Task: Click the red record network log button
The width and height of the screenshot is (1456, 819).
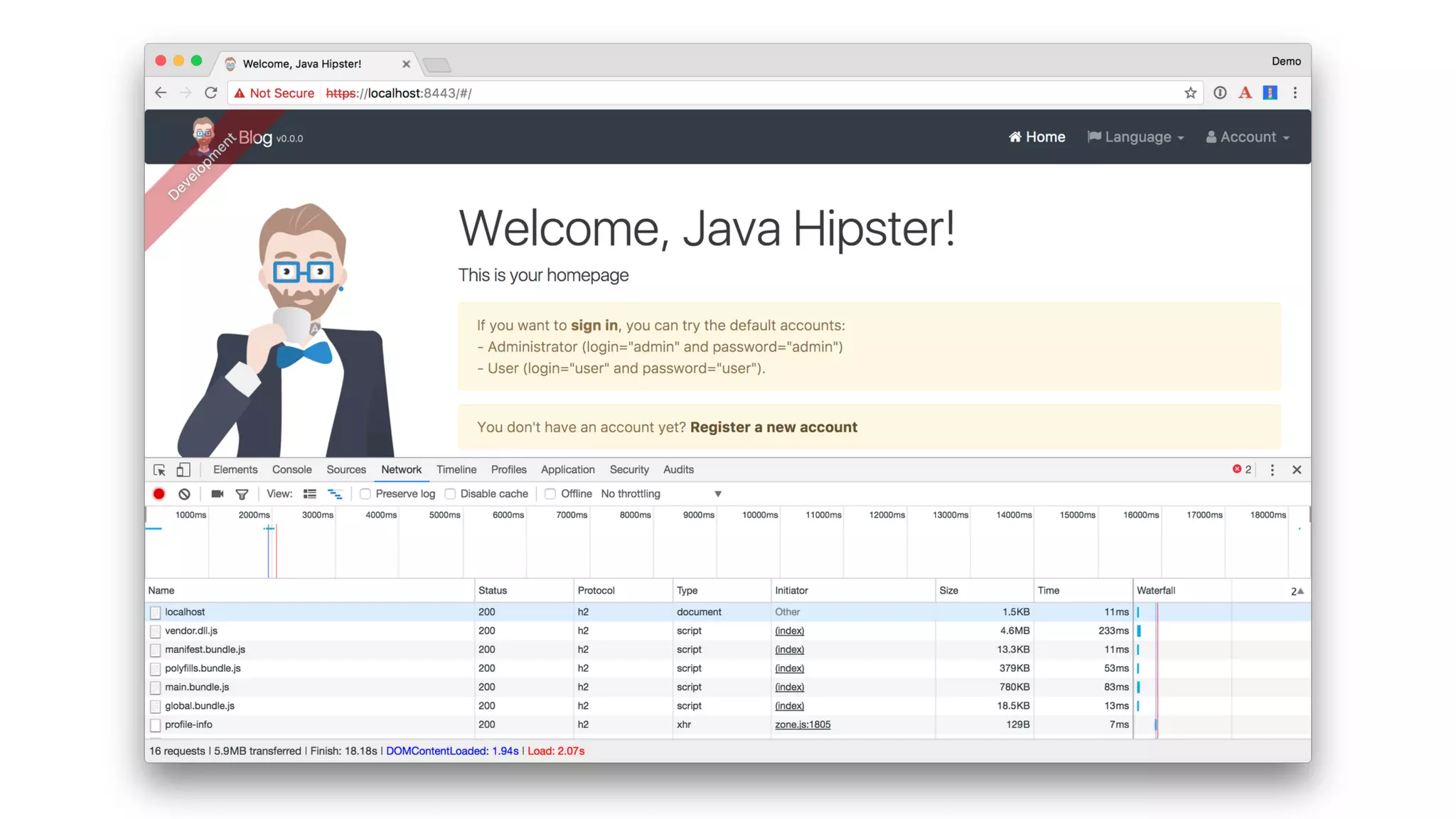Action: (159, 493)
